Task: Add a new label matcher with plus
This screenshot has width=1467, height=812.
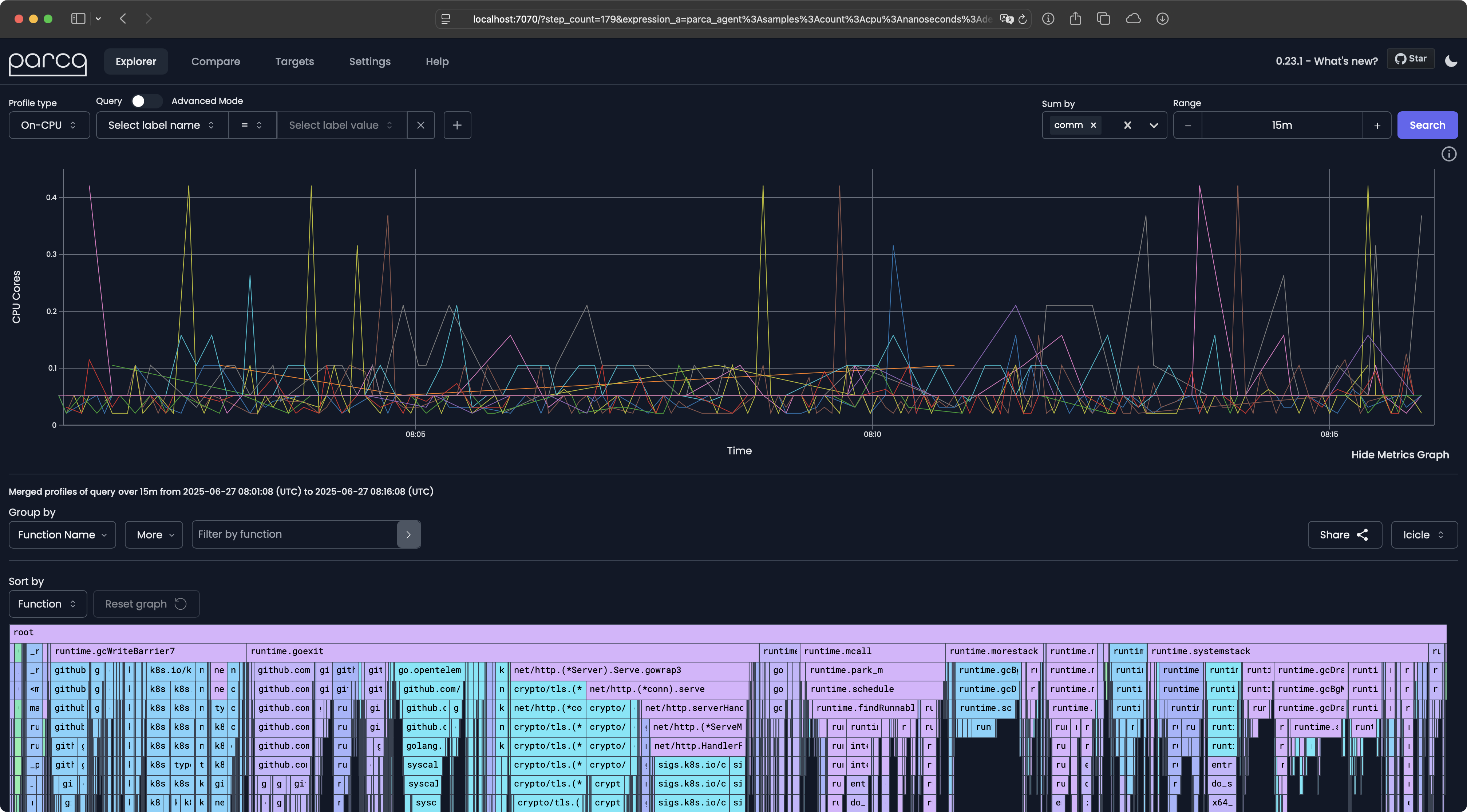Action: pos(457,125)
